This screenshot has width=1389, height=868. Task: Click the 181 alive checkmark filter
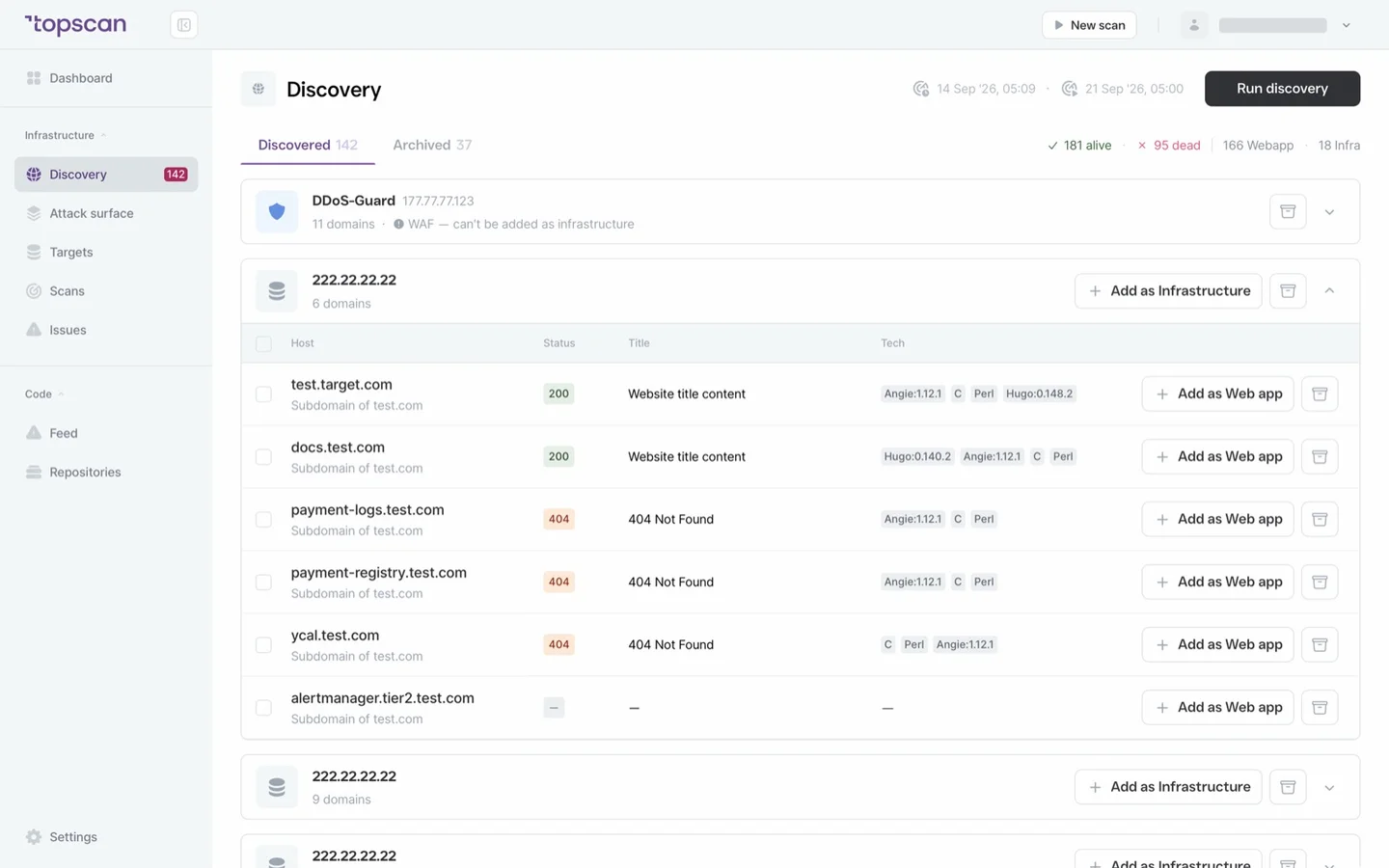(x=1079, y=146)
